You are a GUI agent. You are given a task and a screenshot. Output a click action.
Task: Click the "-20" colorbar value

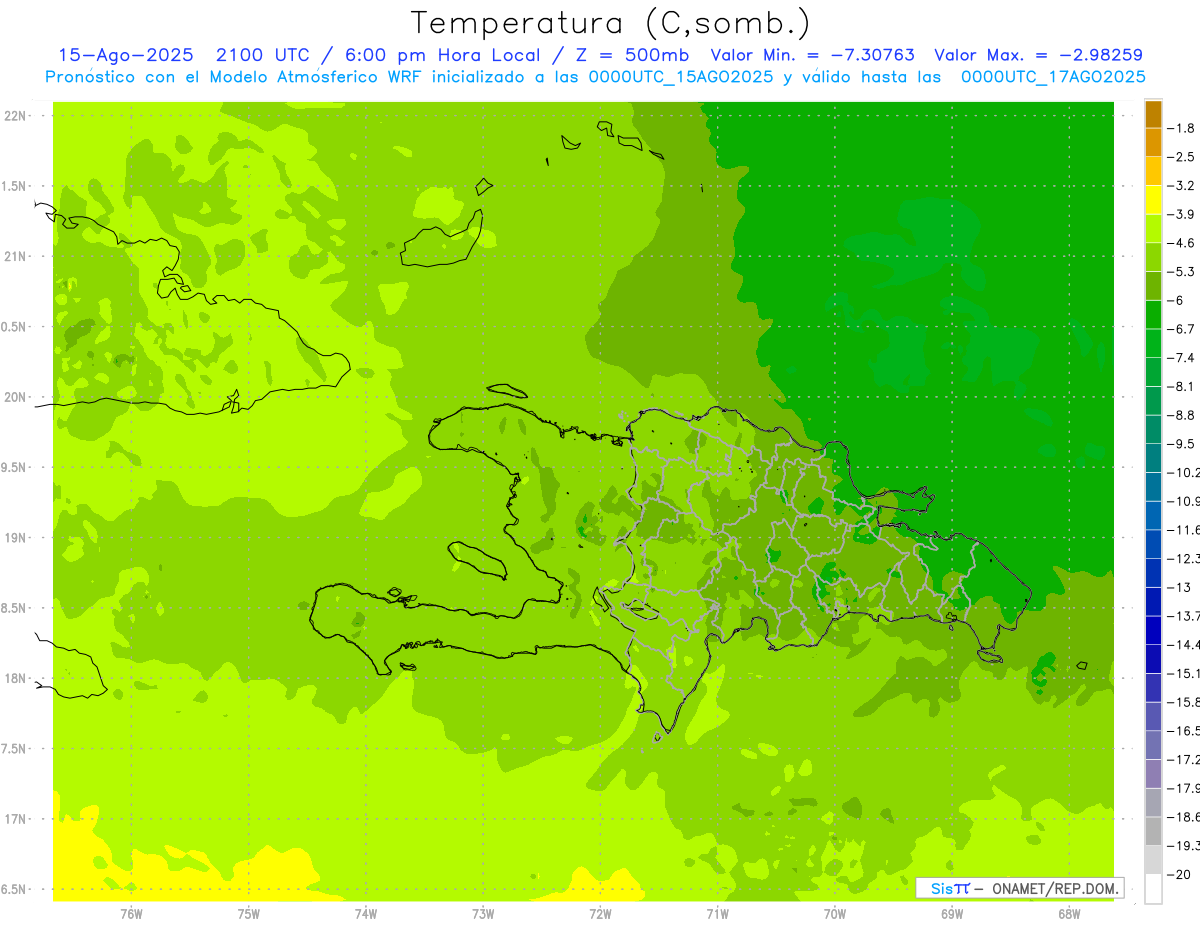pos(1178,874)
